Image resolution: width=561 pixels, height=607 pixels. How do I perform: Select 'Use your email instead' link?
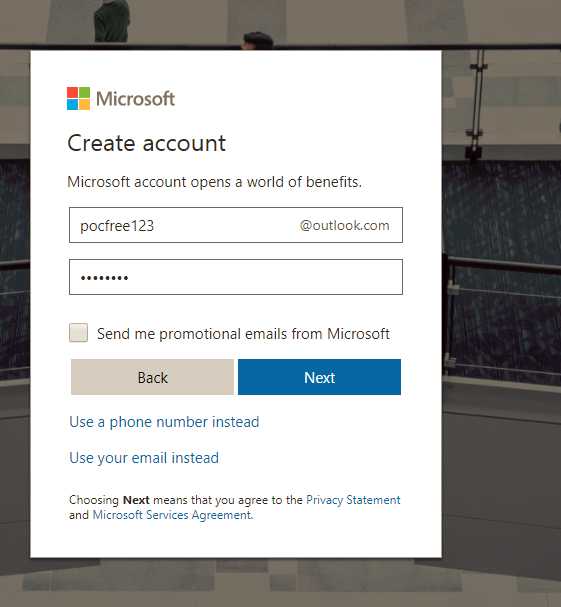coord(144,458)
